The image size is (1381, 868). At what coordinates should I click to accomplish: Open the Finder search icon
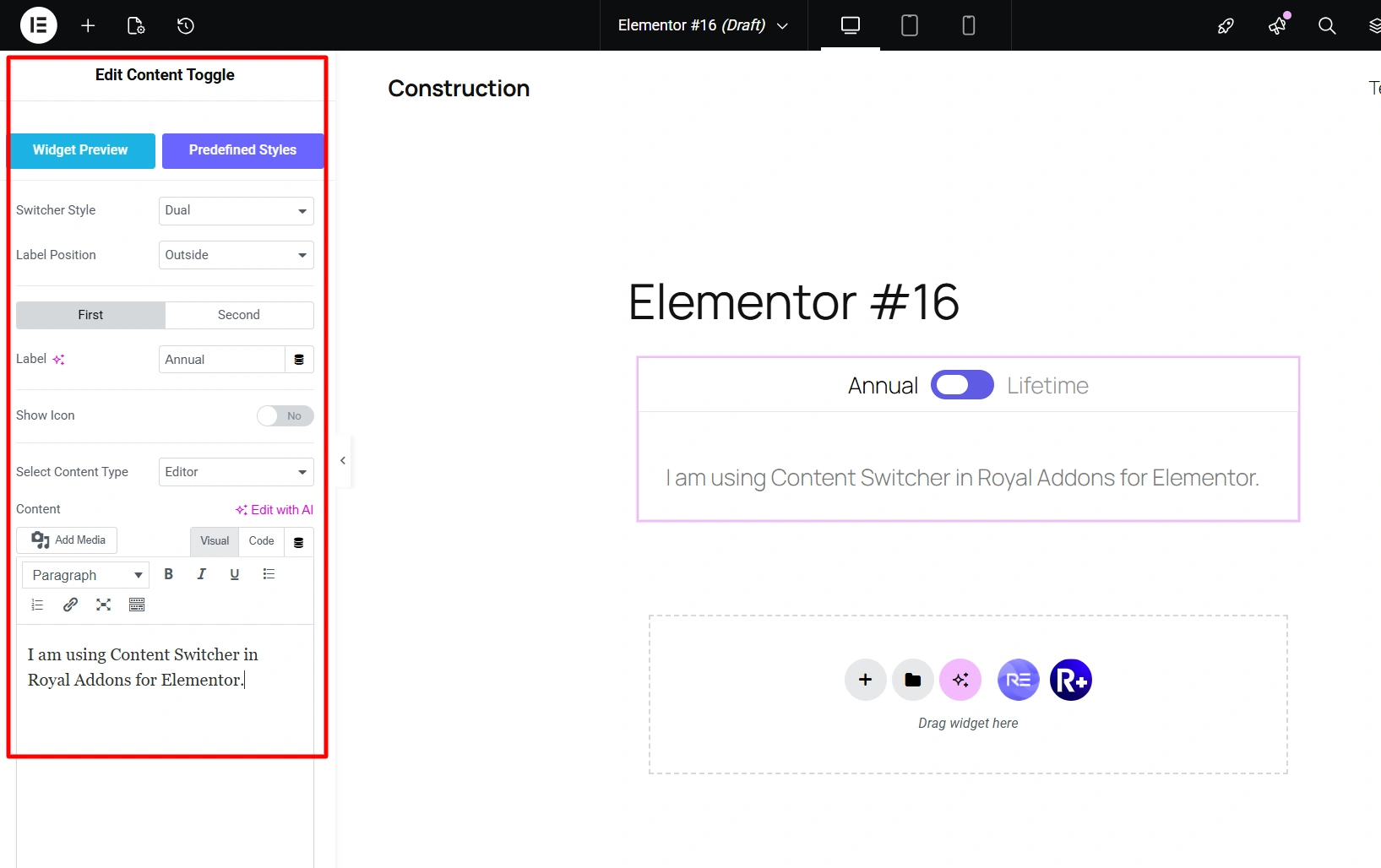click(1327, 26)
